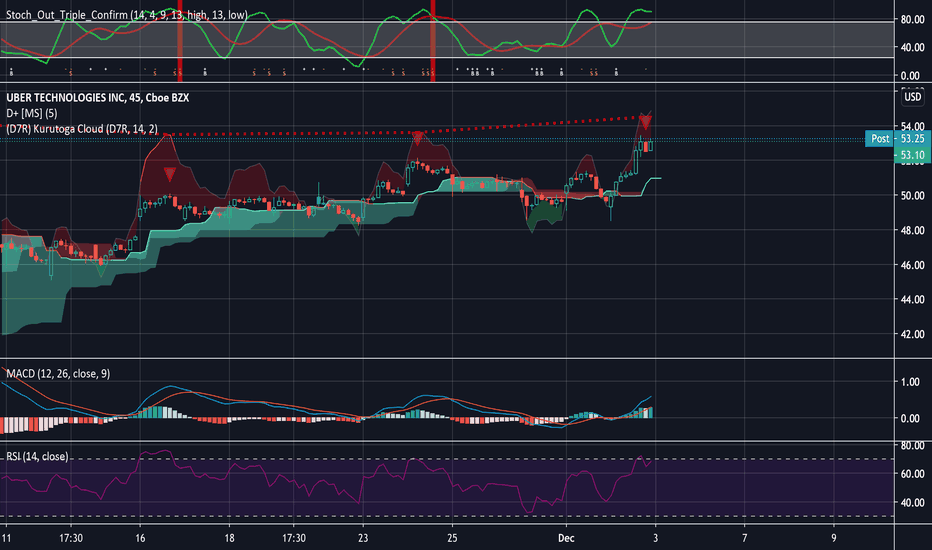Click the 16 date label on time axis
Viewport: 932px width, 550px height.
click(x=140, y=538)
